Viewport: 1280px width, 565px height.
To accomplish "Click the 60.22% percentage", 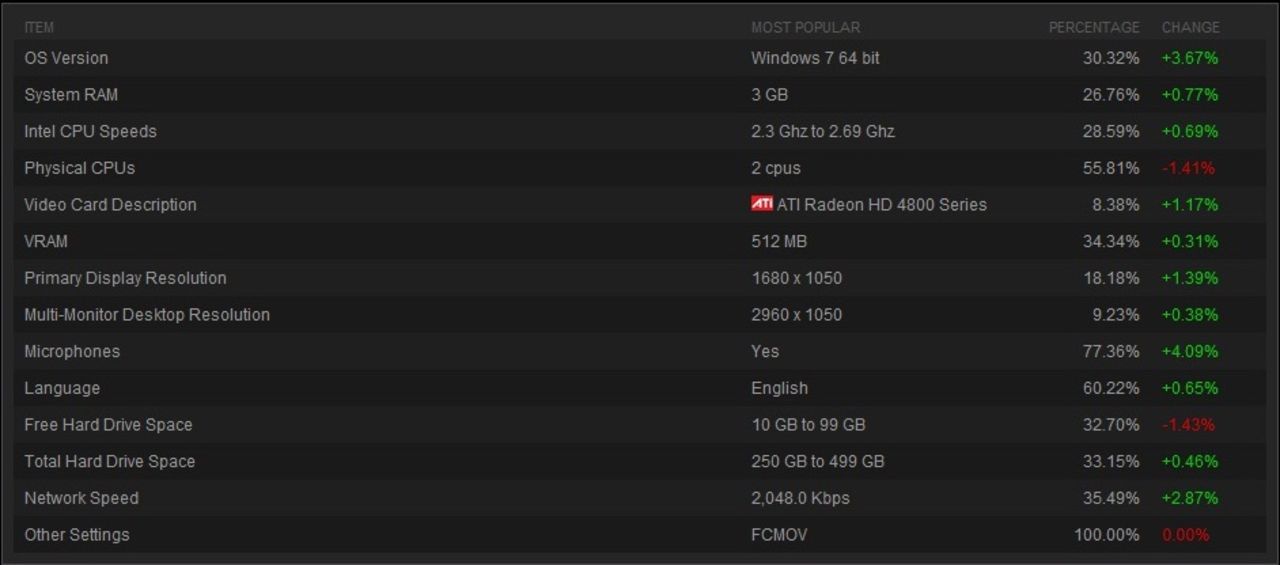I will (1111, 388).
